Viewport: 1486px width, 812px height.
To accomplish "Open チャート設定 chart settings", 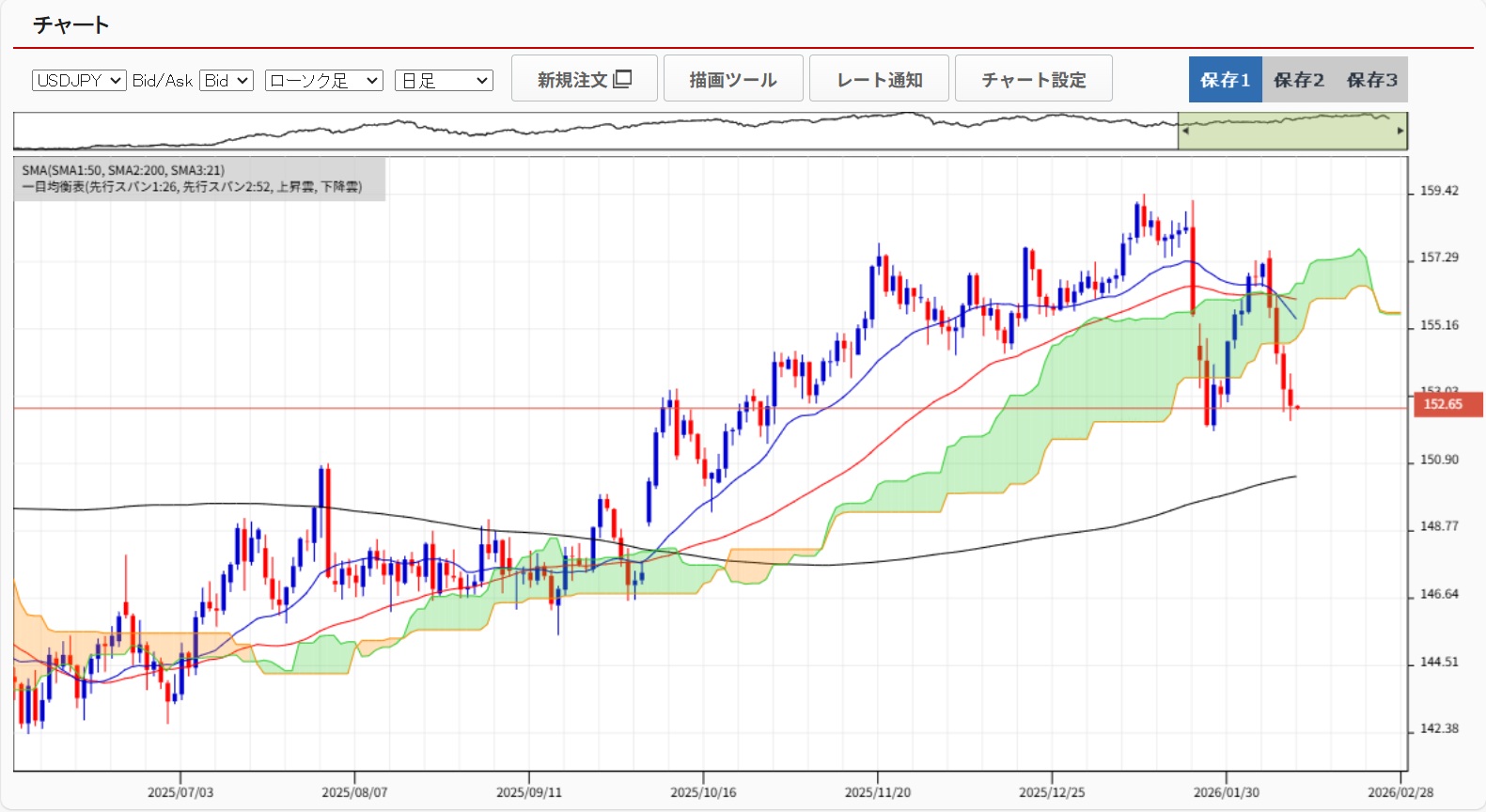I will (1033, 79).
